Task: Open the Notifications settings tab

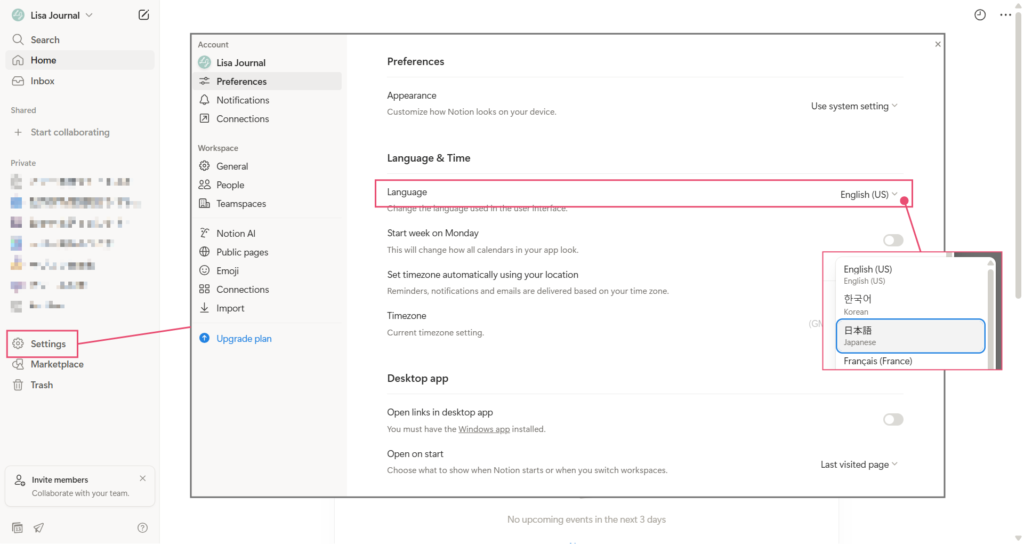Action: click(x=268, y=100)
